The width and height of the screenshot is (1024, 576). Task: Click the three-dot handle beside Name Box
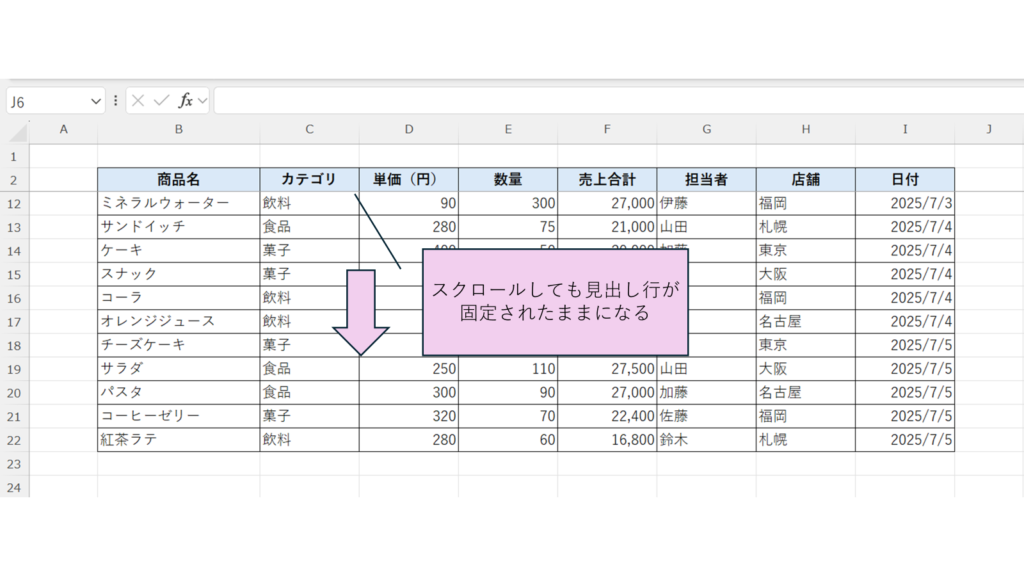click(x=116, y=101)
